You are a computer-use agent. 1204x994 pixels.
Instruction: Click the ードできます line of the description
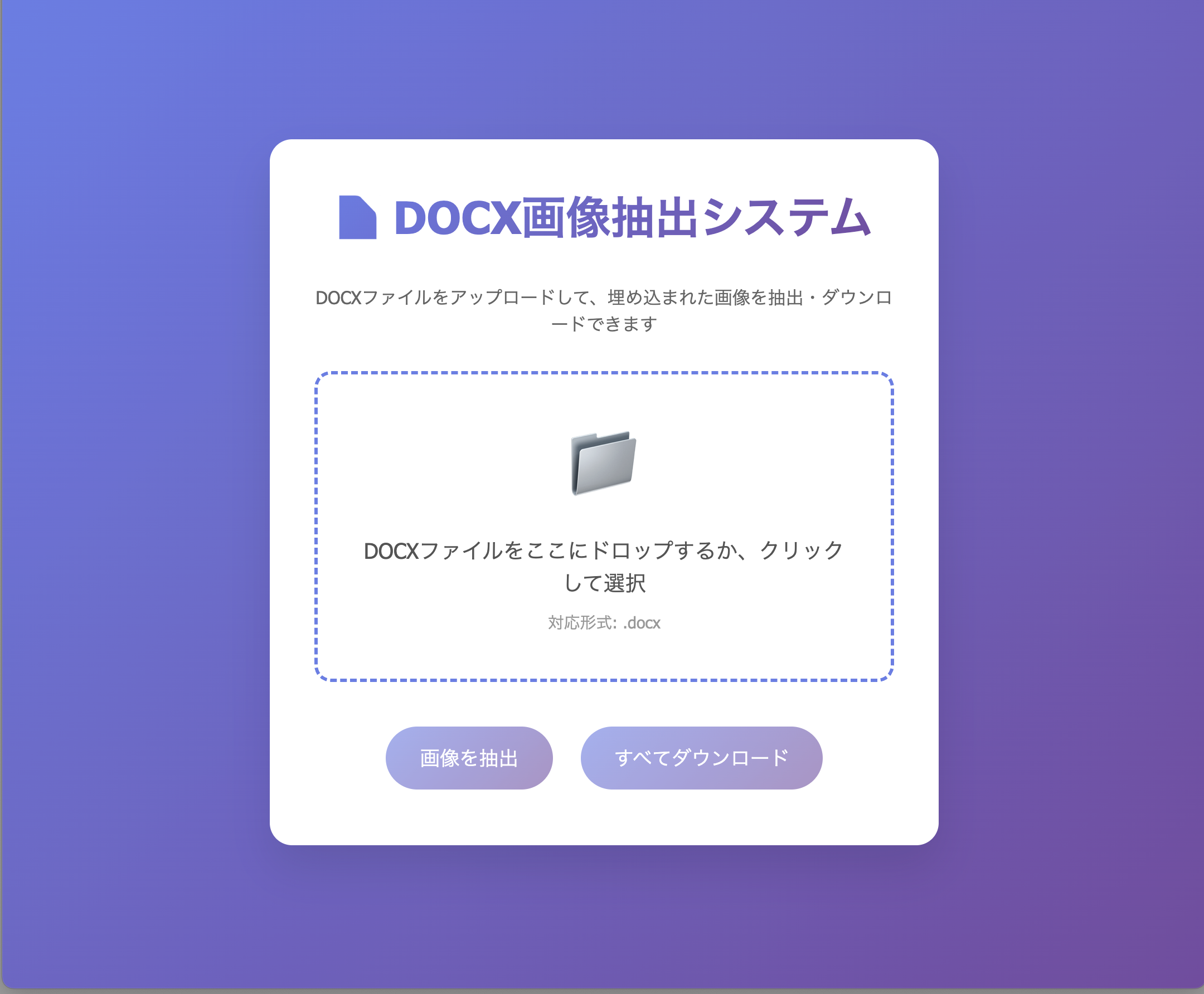click(x=604, y=324)
